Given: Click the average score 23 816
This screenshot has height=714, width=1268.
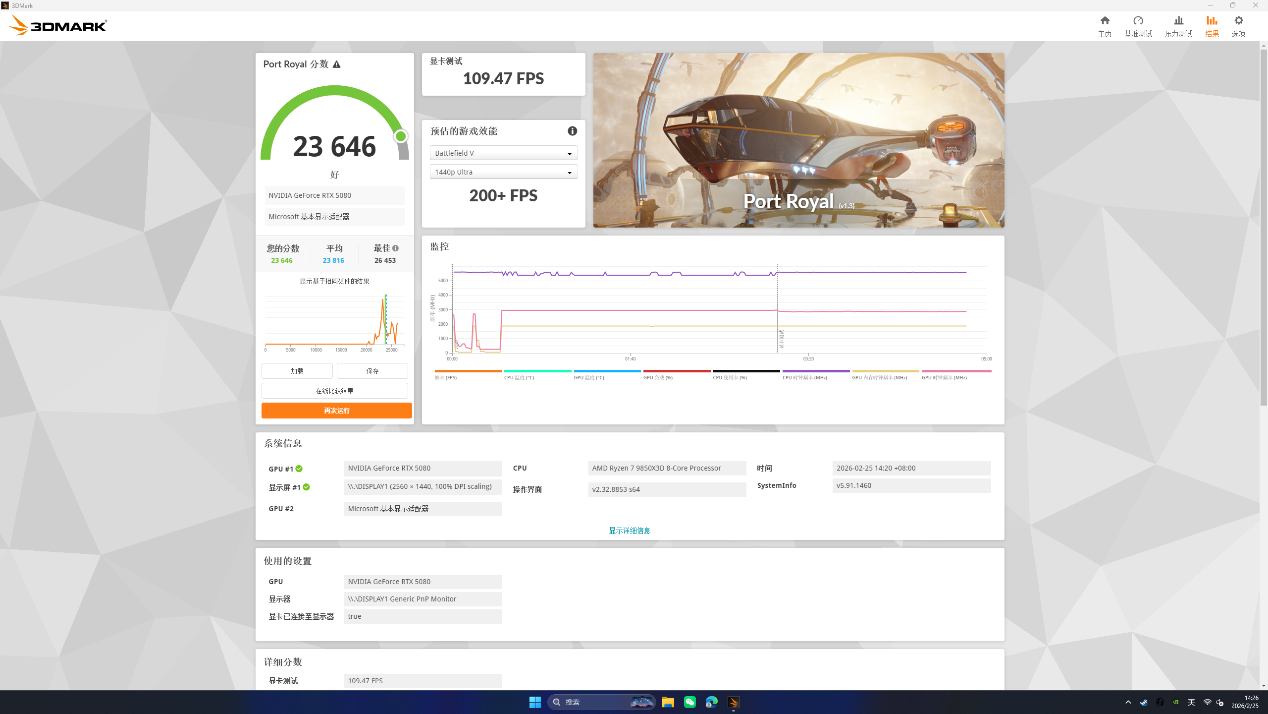Looking at the screenshot, I should click(334, 260).
